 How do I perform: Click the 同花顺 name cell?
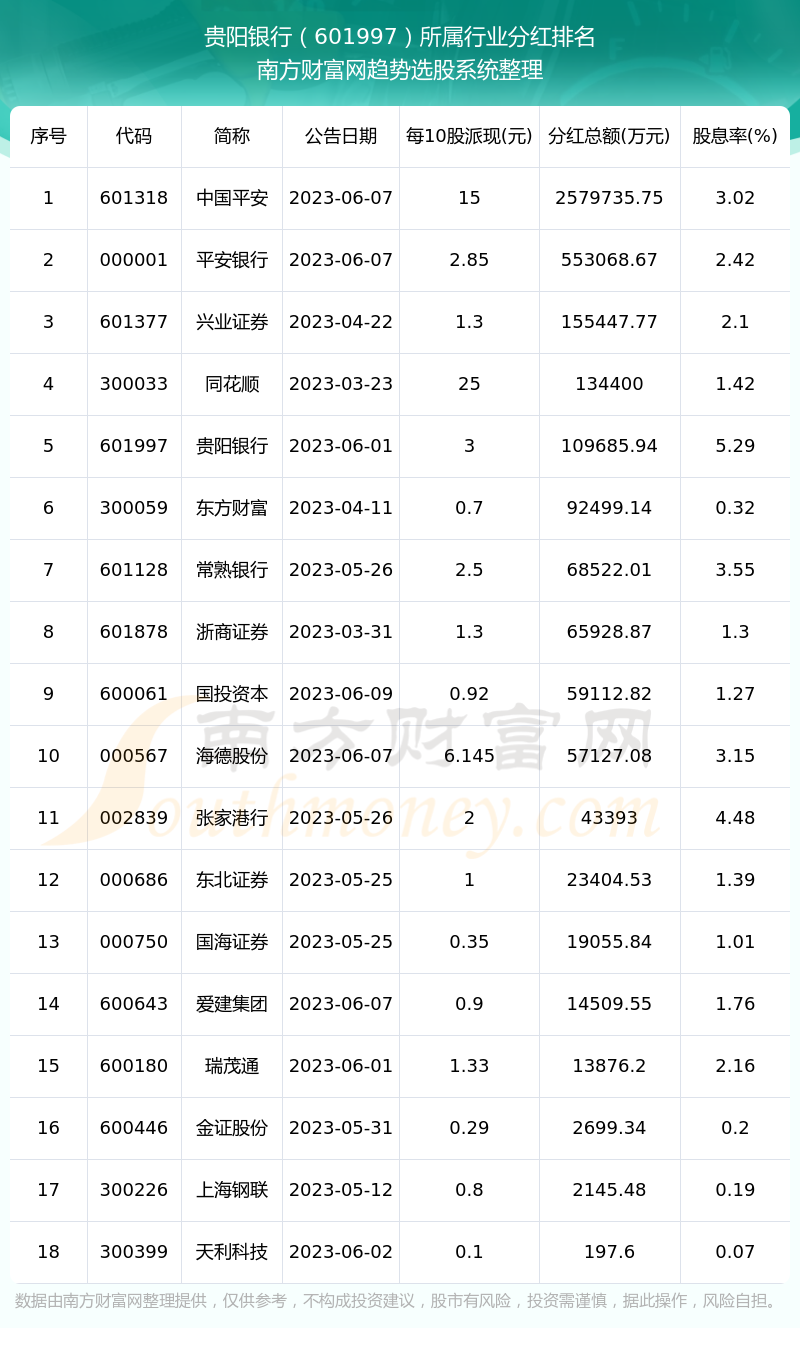tap(232, 384)
